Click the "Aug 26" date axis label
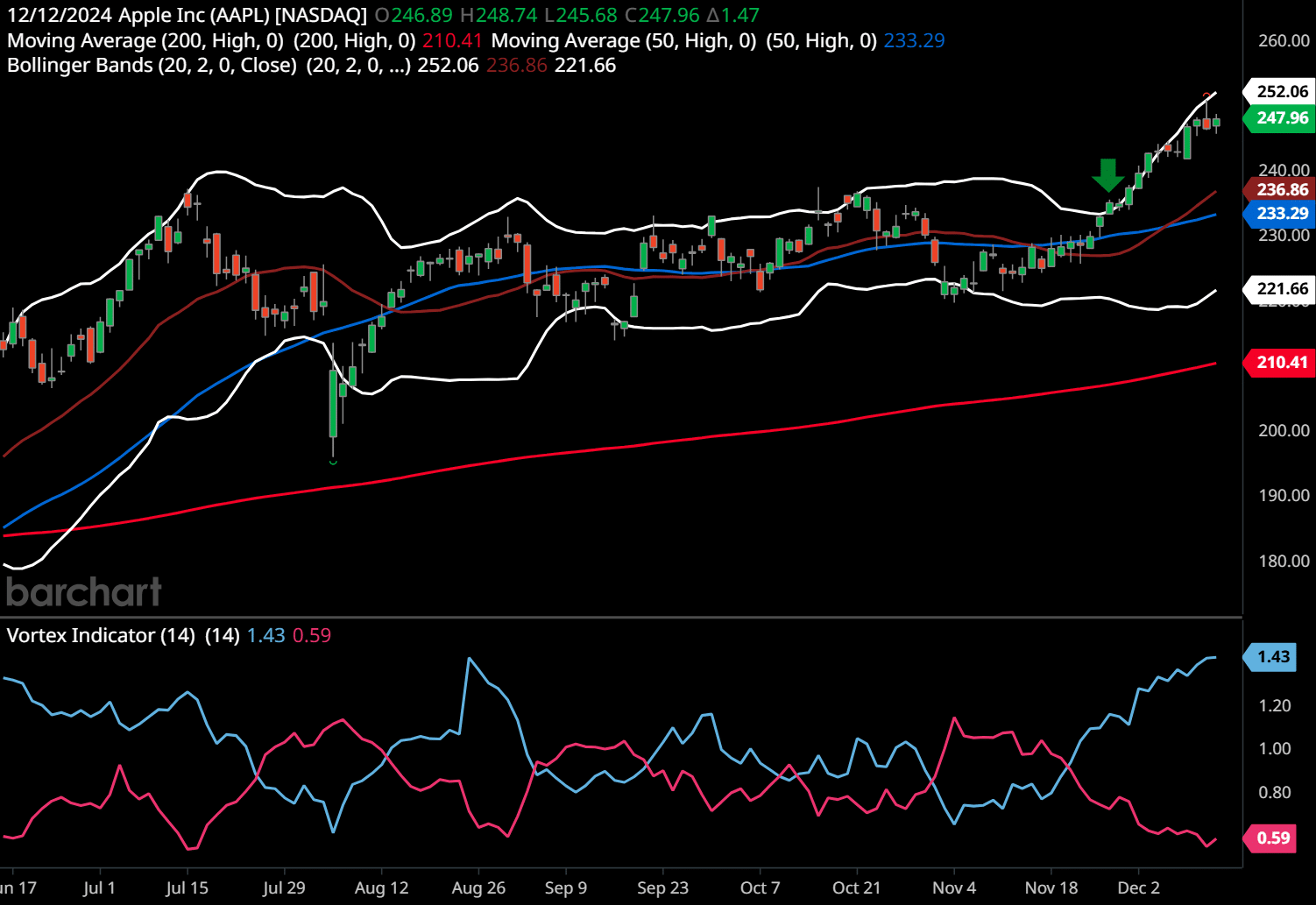Image resolution: width=1316 pixels, height=905 pixels. click(x=478, y=887)
